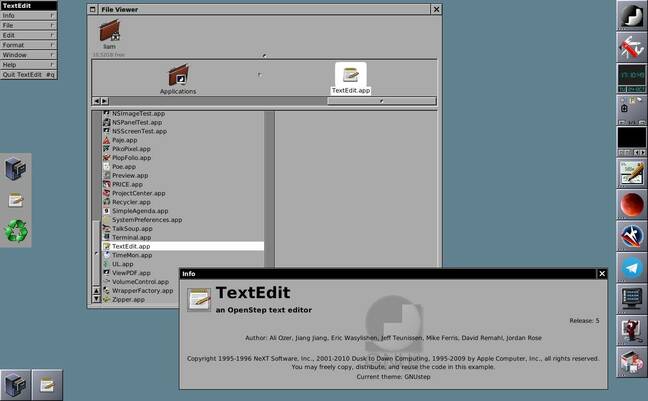Image resolution: width=648 pixels, height=401 pixels.
Task: Select ProjectCenter.app in the list
Action: [183, 193]
